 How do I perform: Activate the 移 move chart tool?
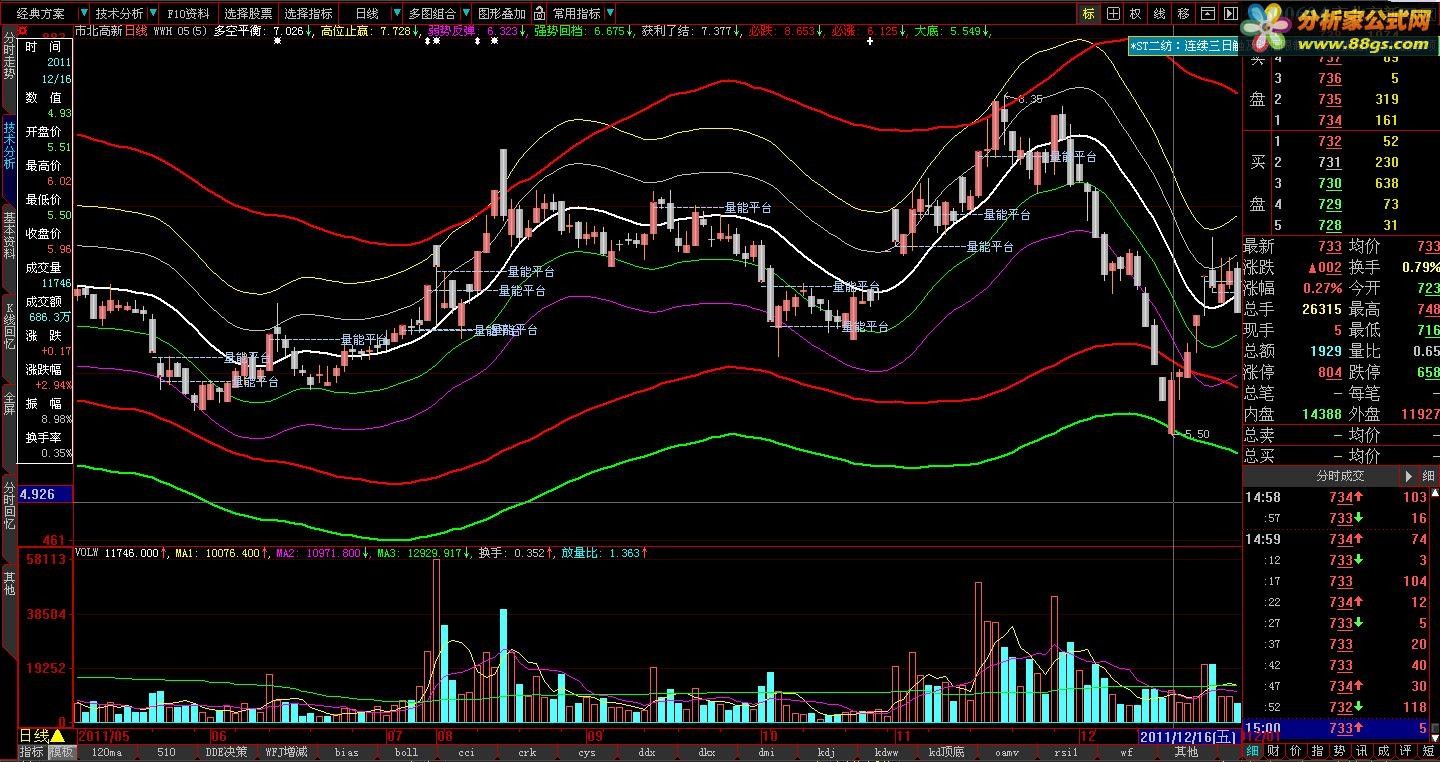pyautogui.click(x=1183, y=14)
